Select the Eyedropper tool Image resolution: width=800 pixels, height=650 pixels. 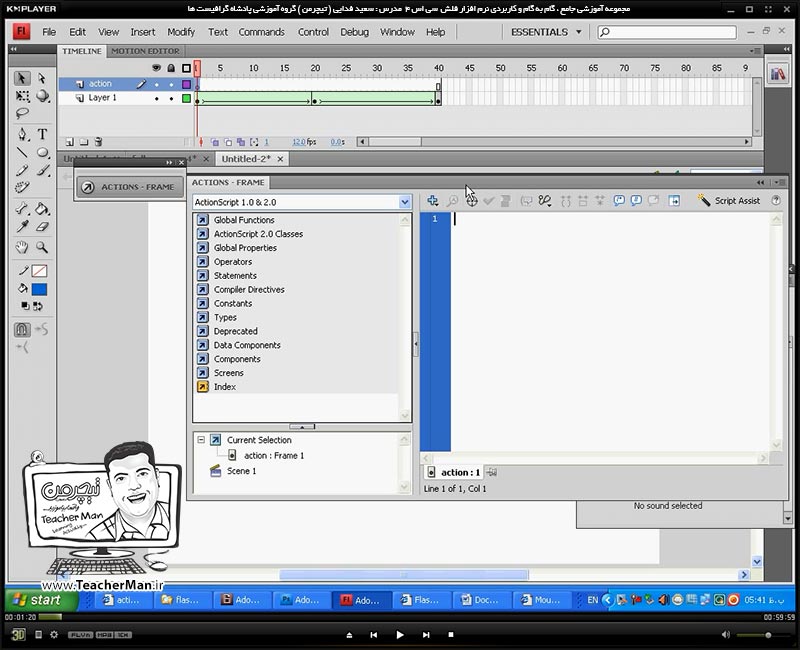[22, 227]
